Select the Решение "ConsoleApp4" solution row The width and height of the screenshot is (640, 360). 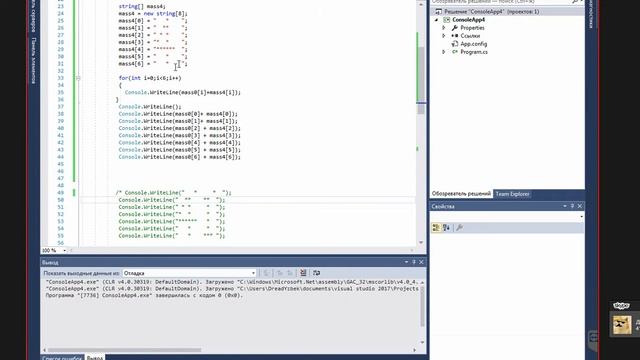508,11
